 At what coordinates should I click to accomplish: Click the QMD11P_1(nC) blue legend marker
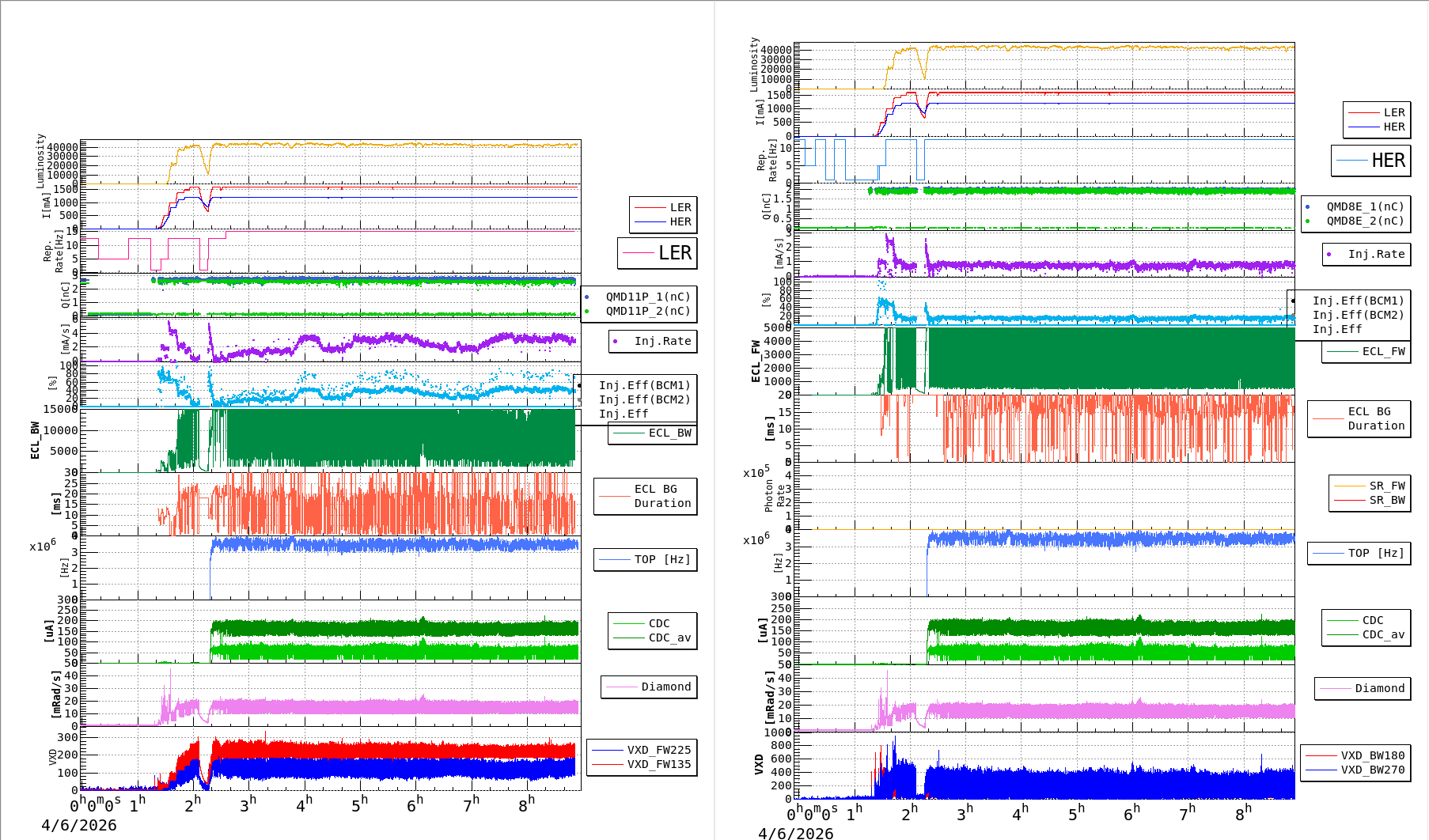pos(586,297)
